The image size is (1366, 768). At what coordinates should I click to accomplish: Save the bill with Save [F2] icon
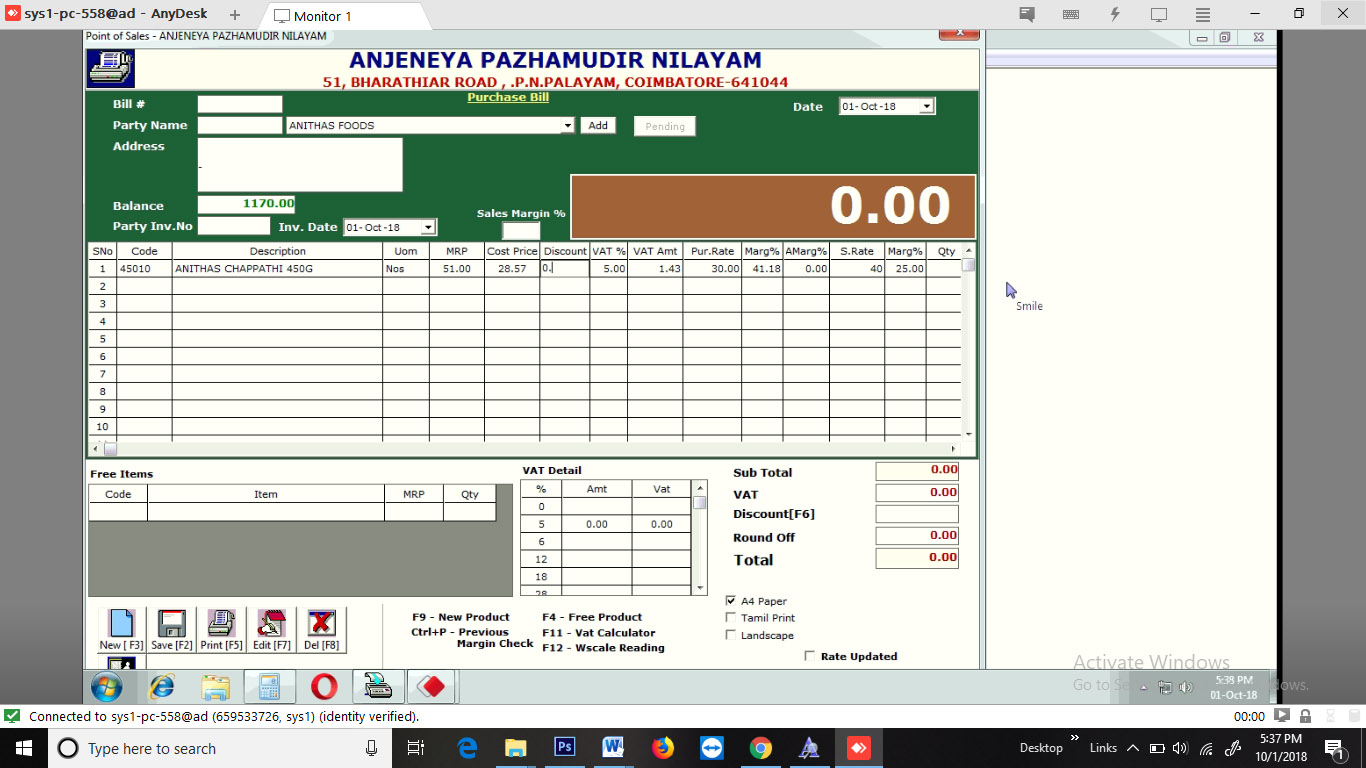171,629
